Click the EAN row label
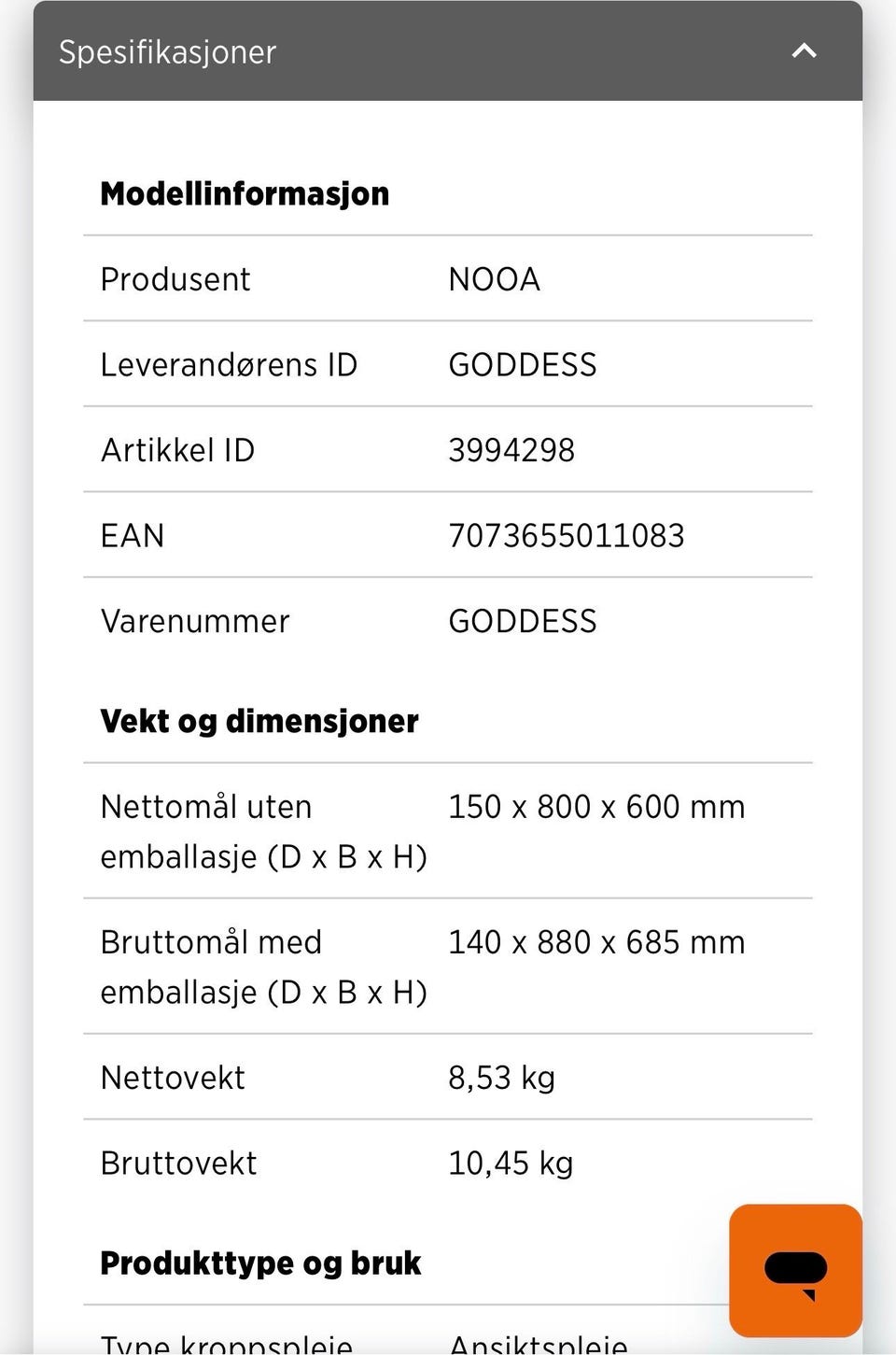The width and height of the screenshot is (896, 1355). click(x=133, y=535)
